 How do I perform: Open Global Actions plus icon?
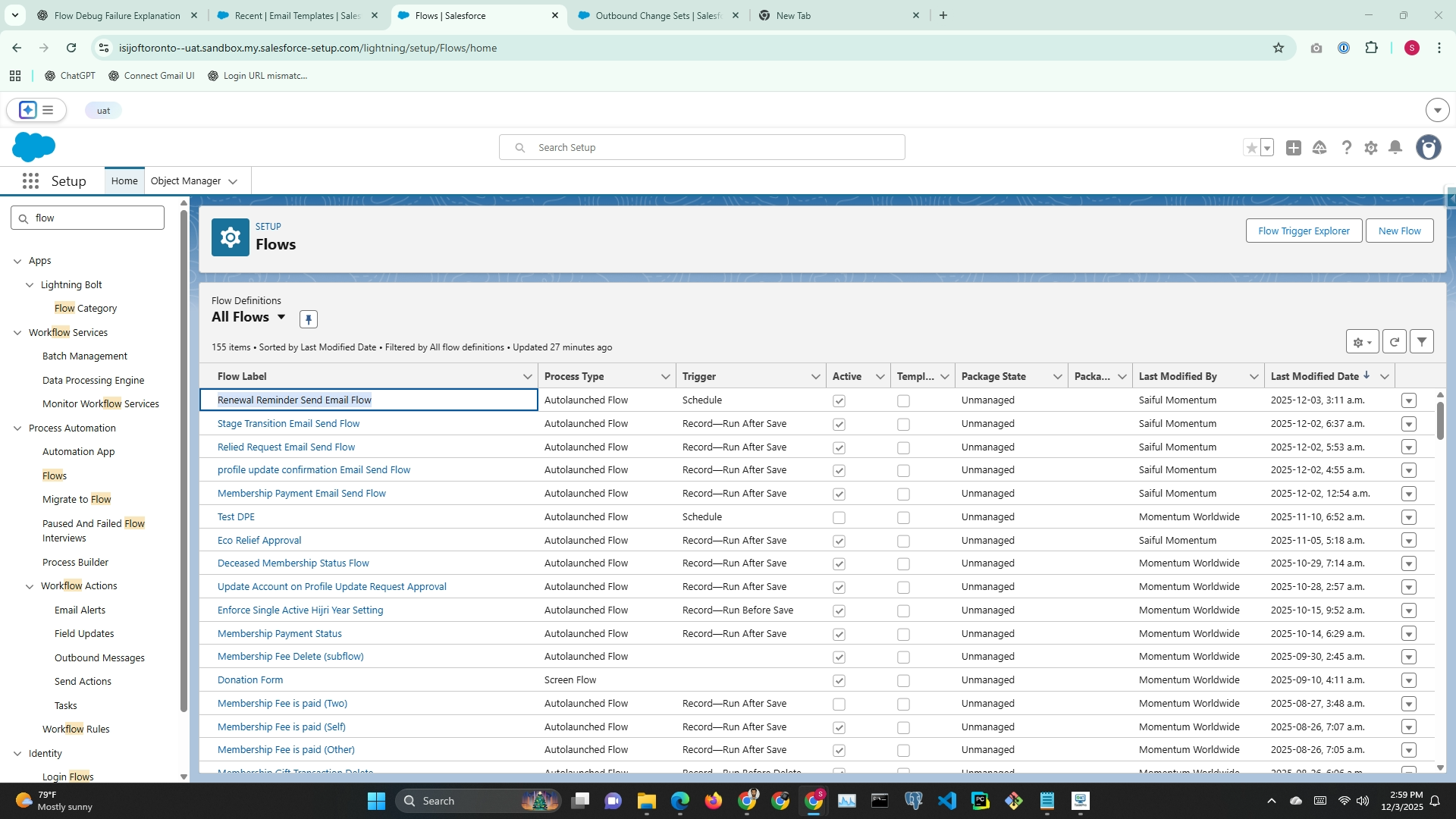point(1294,148)
